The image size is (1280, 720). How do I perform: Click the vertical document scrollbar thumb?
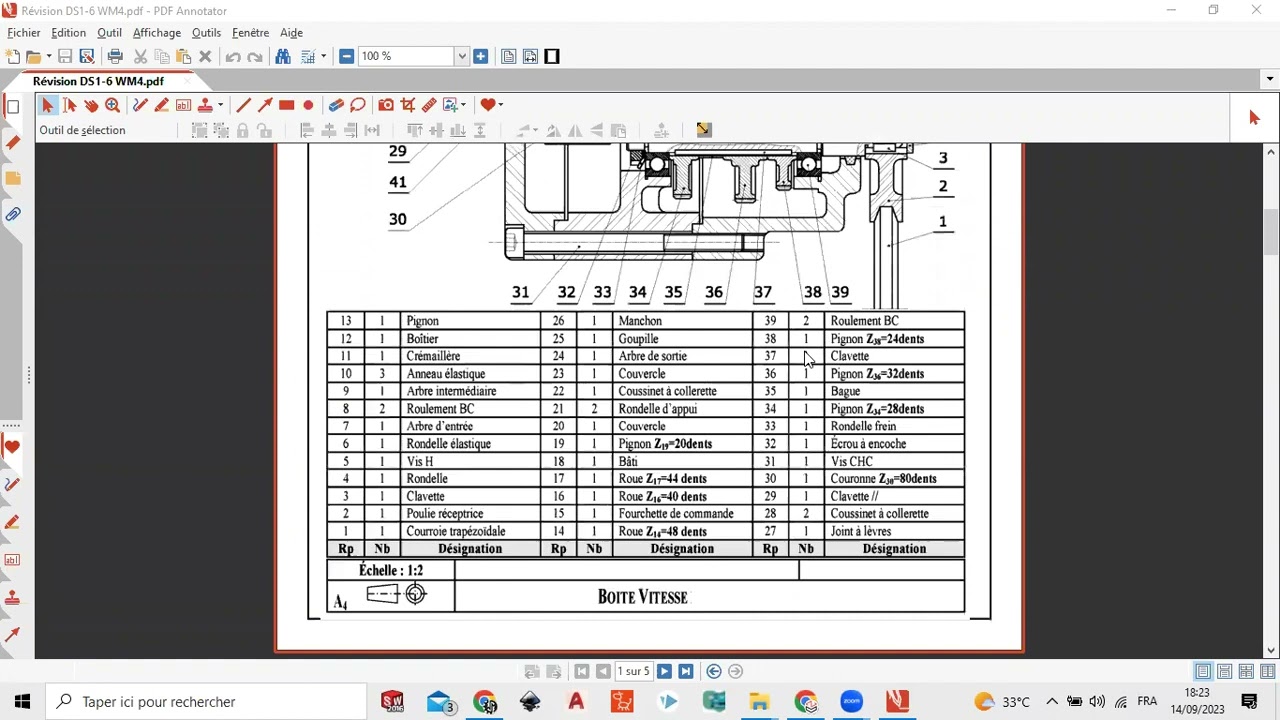click(1271, 233)
